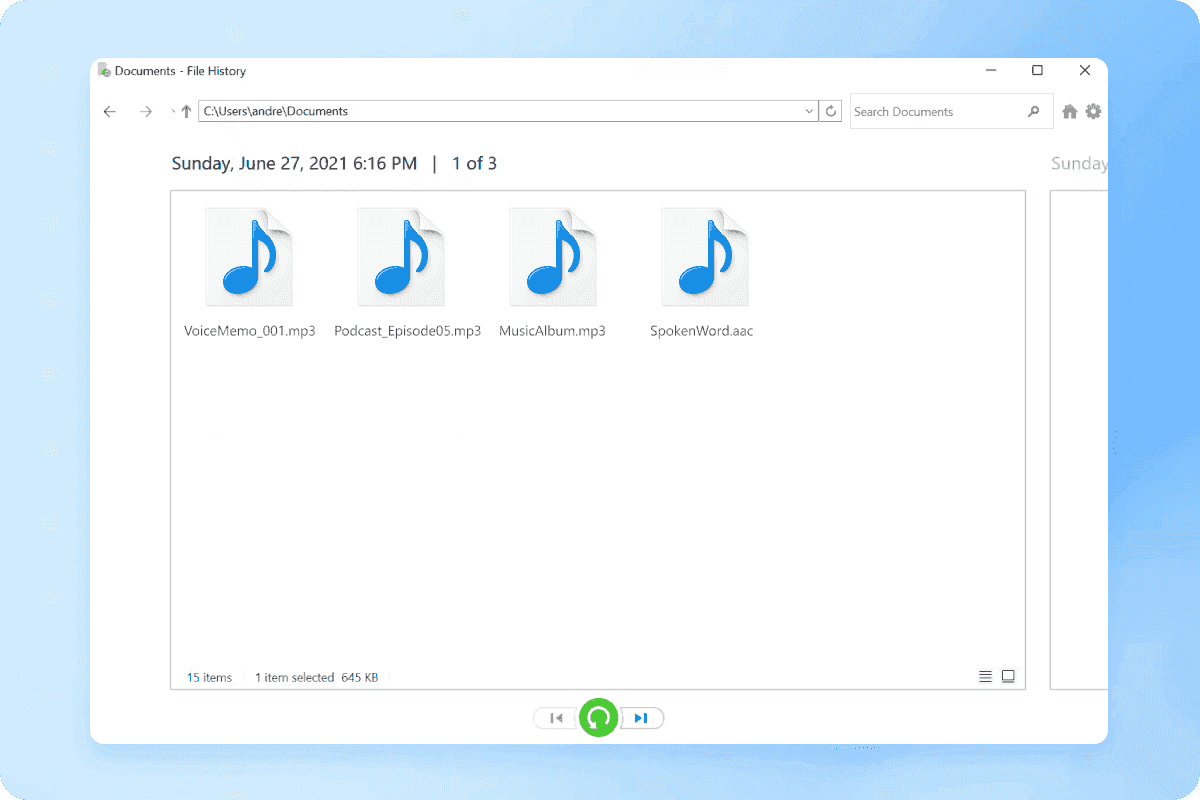Select the MusicAlbum.mp3 file icon
Image resolution: width=1200 pixels, height=800 pixels.
553,257
